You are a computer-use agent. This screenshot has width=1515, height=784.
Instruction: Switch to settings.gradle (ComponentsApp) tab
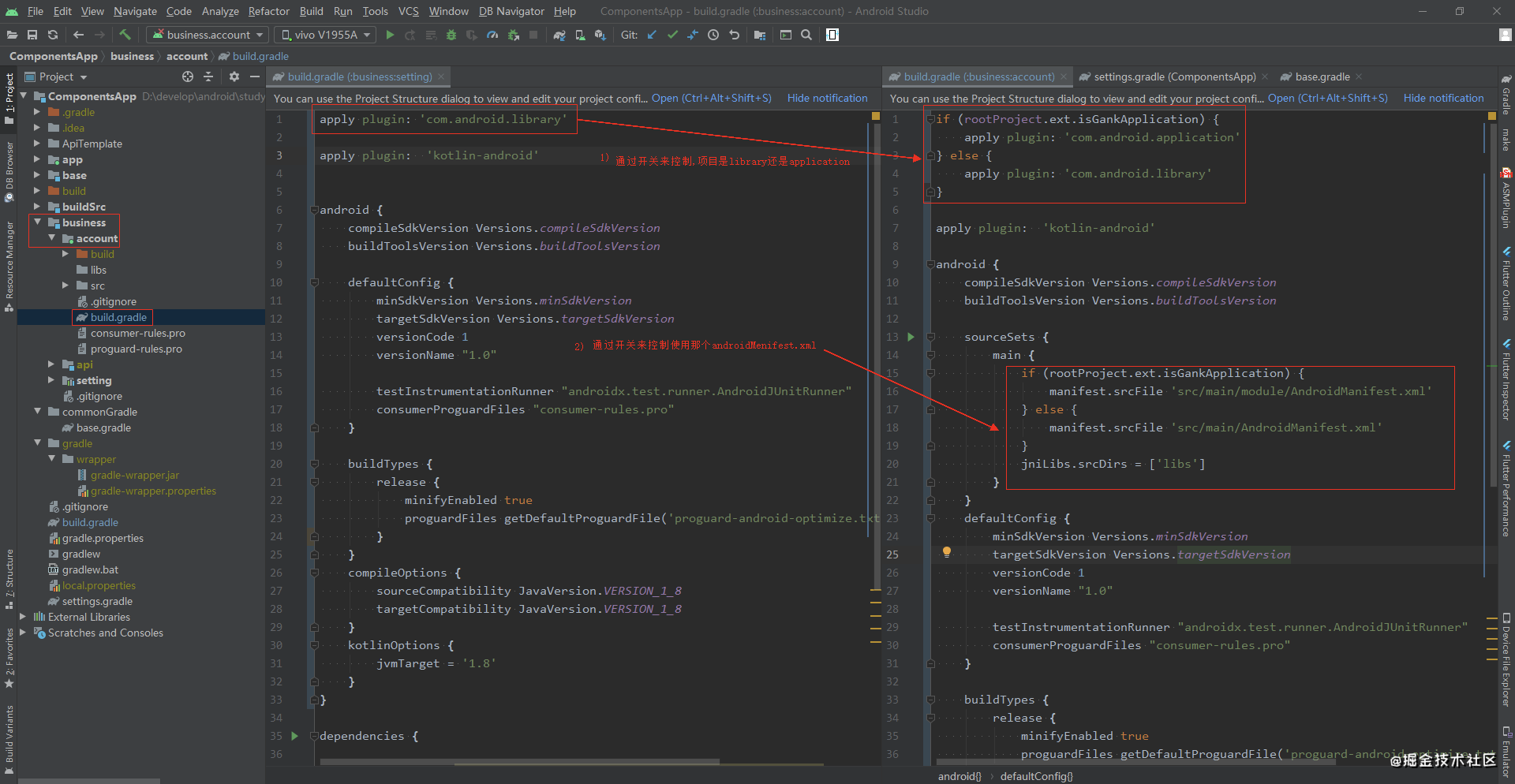[x=1174, y=77]
